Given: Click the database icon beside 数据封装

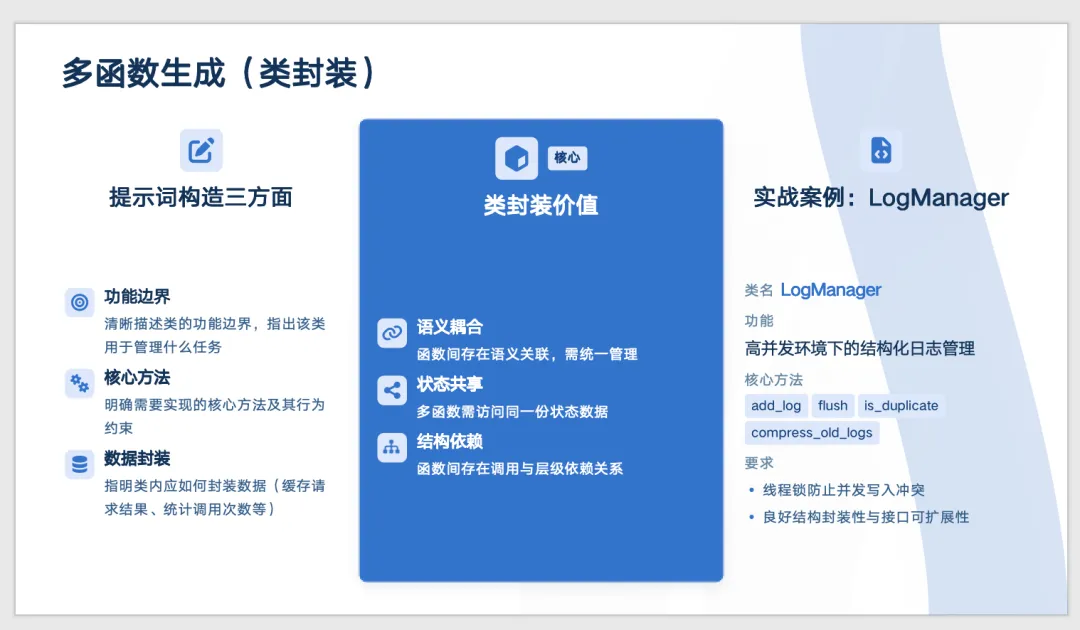Looking at the screenshot, I should coord(80,464).
